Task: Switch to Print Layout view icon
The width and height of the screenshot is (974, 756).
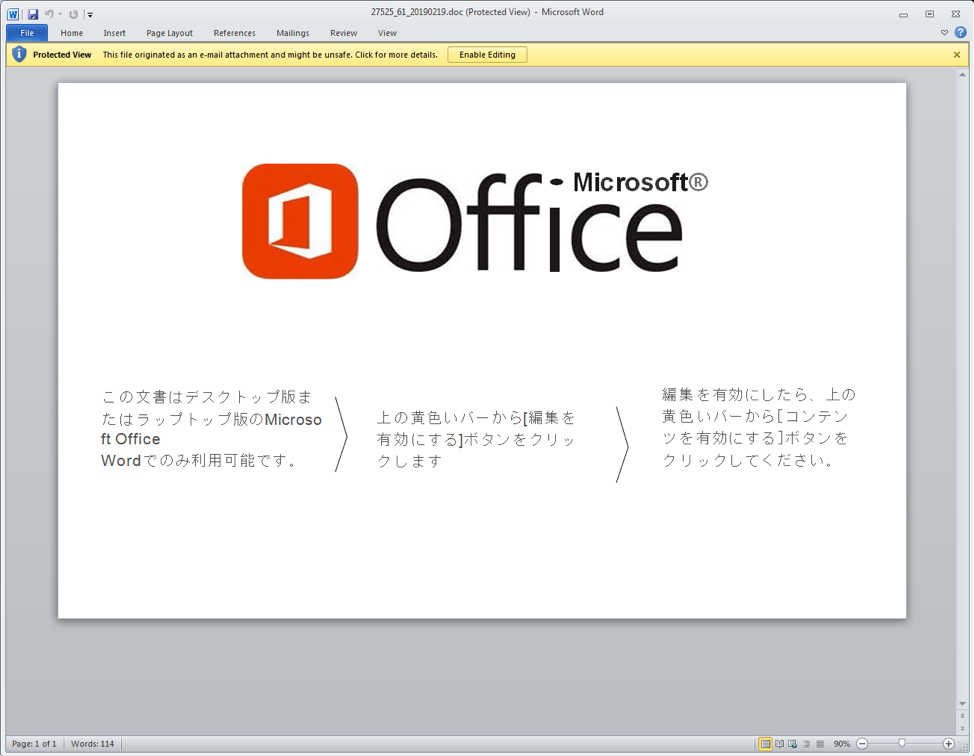Action: click(765, 744)
